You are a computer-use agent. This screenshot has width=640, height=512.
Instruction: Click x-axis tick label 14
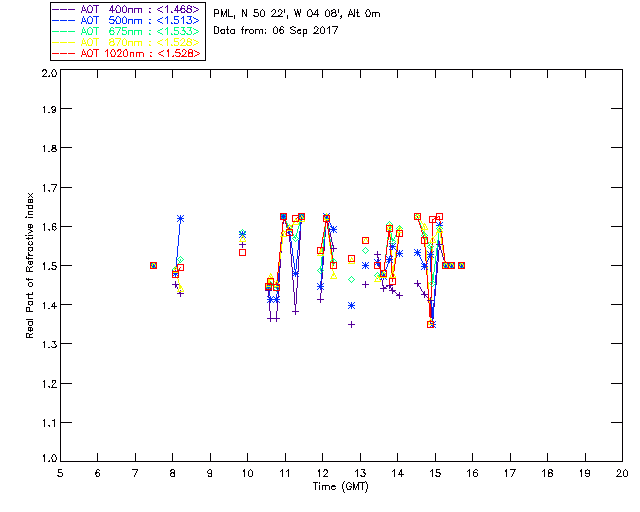[x=398, y=473]
